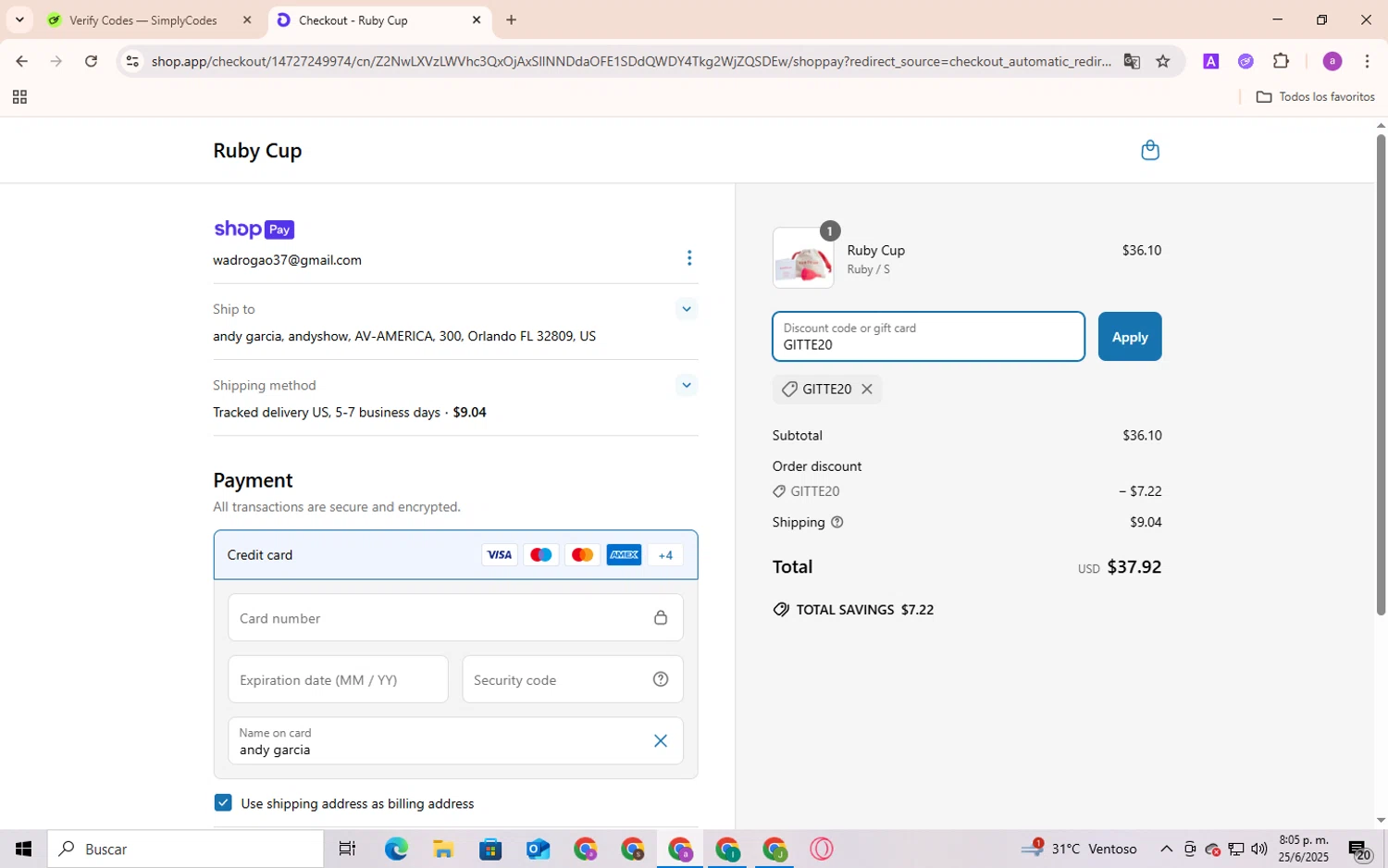Click the Name on card field

point(455,741)
